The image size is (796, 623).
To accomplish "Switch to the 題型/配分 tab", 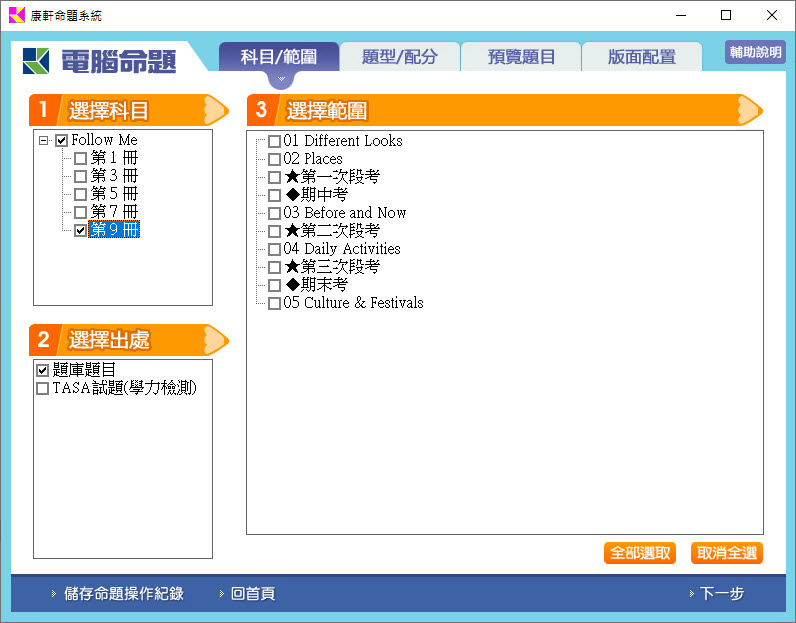I will point(400,57).
